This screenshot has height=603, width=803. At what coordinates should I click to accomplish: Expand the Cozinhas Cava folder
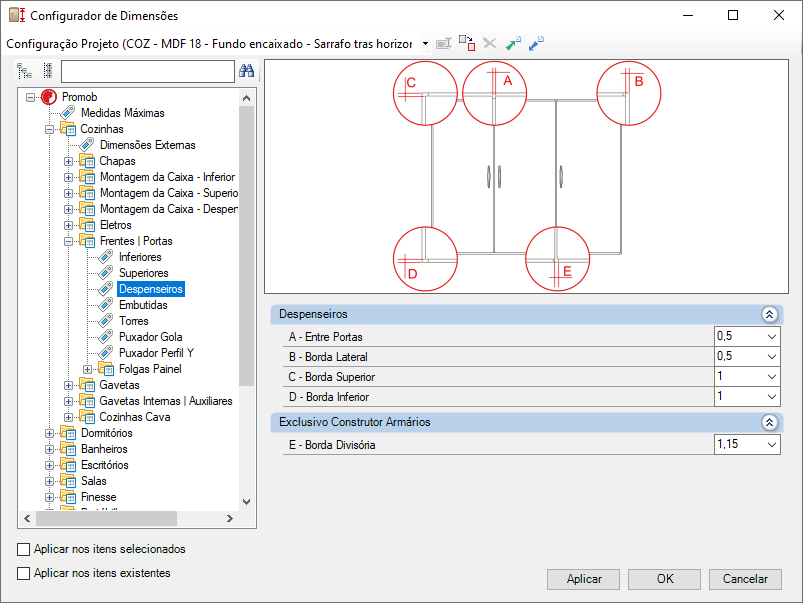tap(68, 417)
